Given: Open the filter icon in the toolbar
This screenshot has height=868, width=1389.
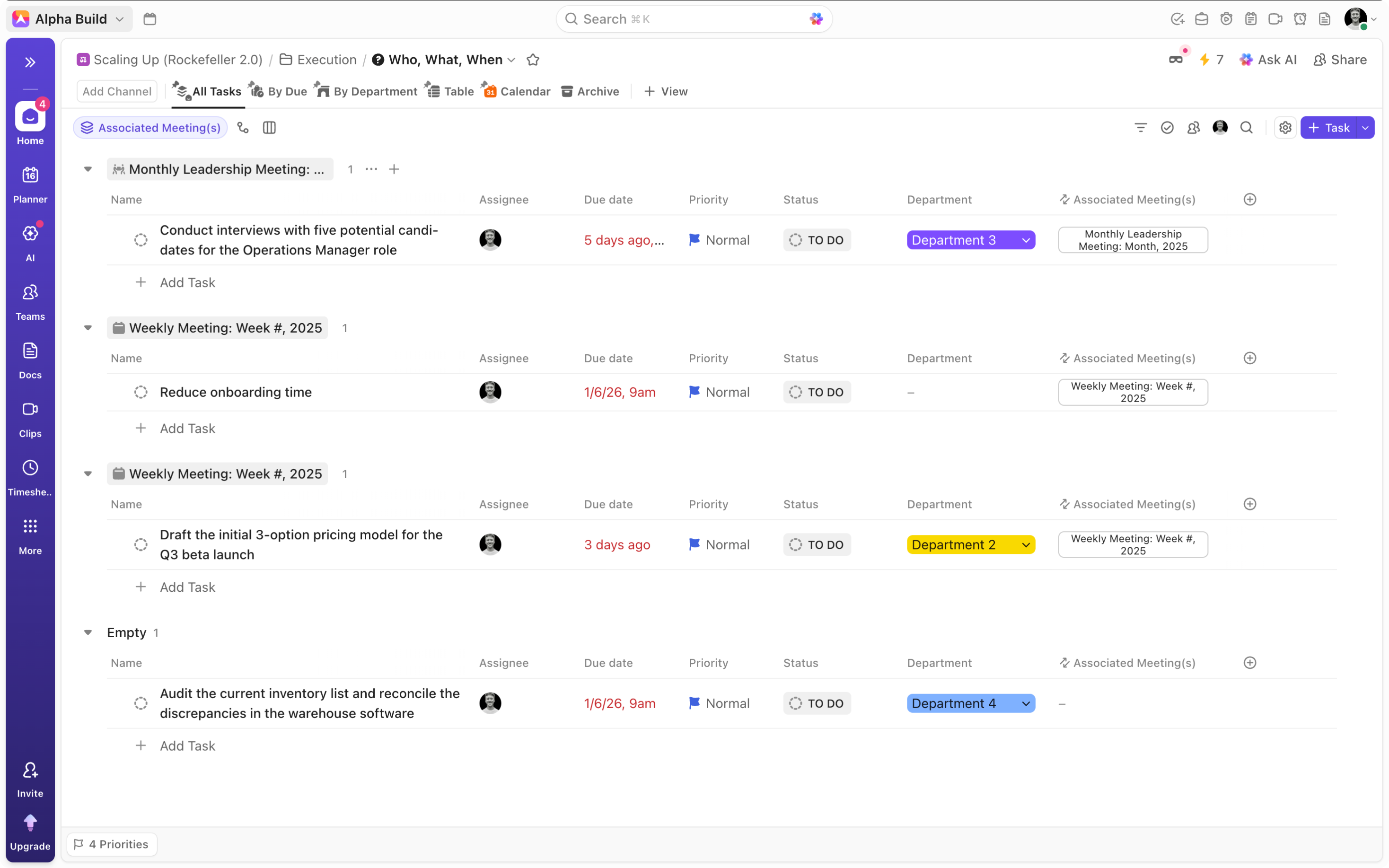Looking at the screenshot, I should pos(1141,127).
